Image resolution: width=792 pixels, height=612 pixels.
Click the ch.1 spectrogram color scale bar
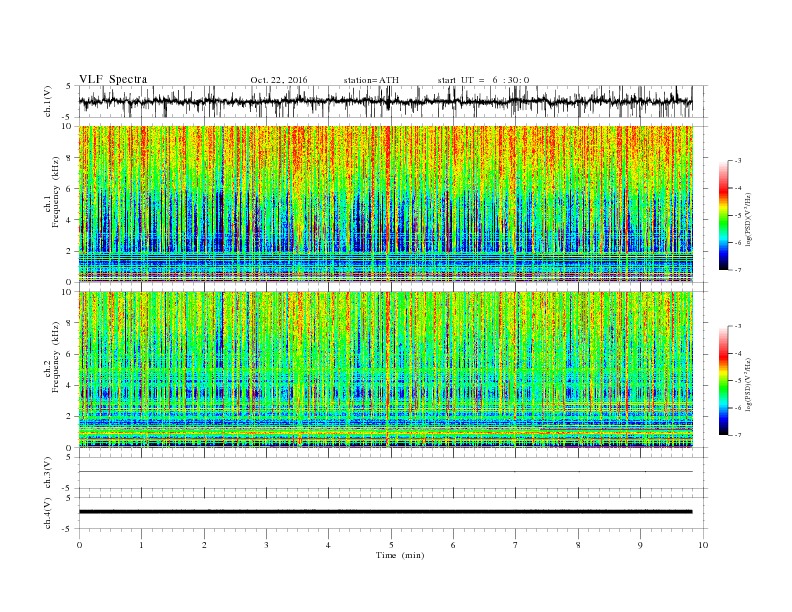(723, 215)
